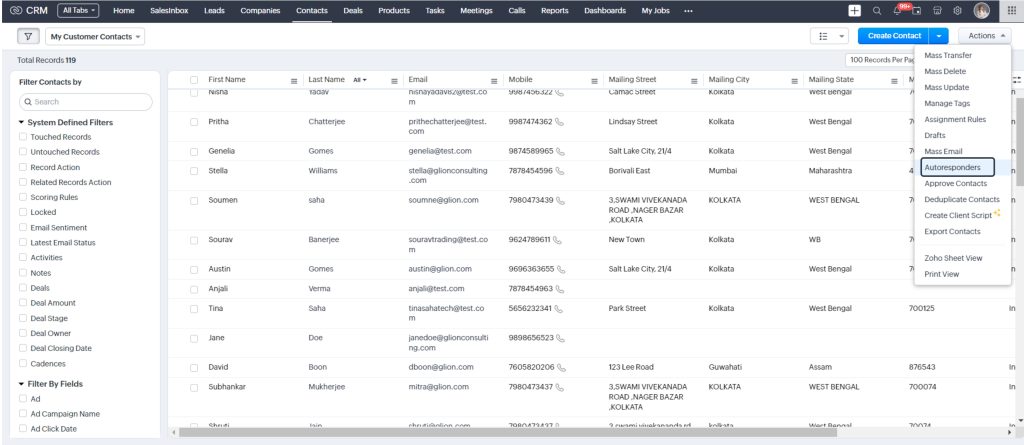Open the marketplace store icon
1024x445 pixels.
click(937, 10)
